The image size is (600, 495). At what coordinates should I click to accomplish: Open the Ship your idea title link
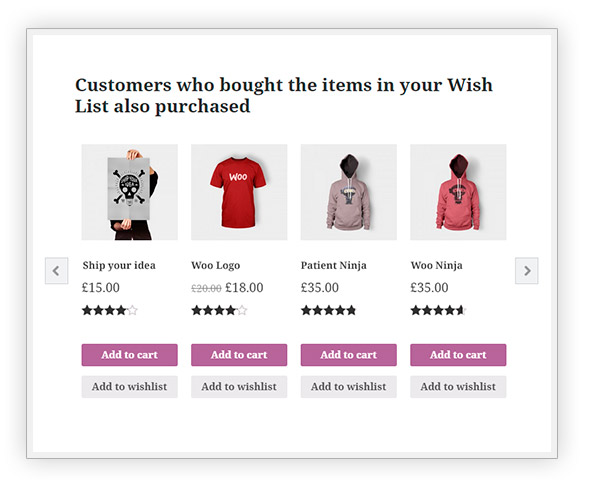[x=119, y=266]
